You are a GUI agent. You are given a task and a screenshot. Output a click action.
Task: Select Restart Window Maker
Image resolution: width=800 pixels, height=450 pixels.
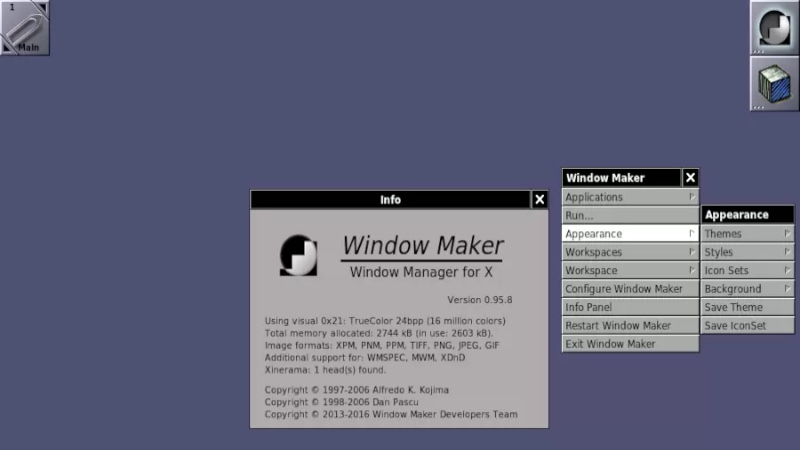[x=630, y=325]
